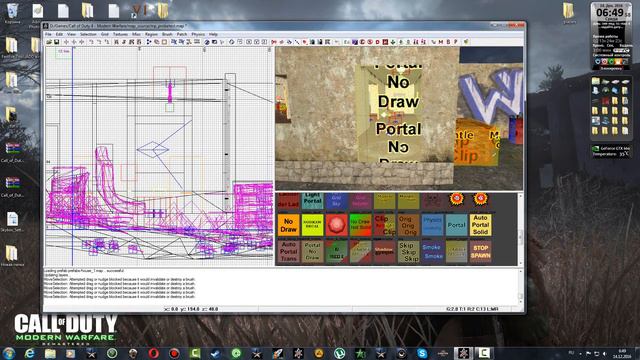Select the Auto Portal Trans texture

[x=289, y=252]
